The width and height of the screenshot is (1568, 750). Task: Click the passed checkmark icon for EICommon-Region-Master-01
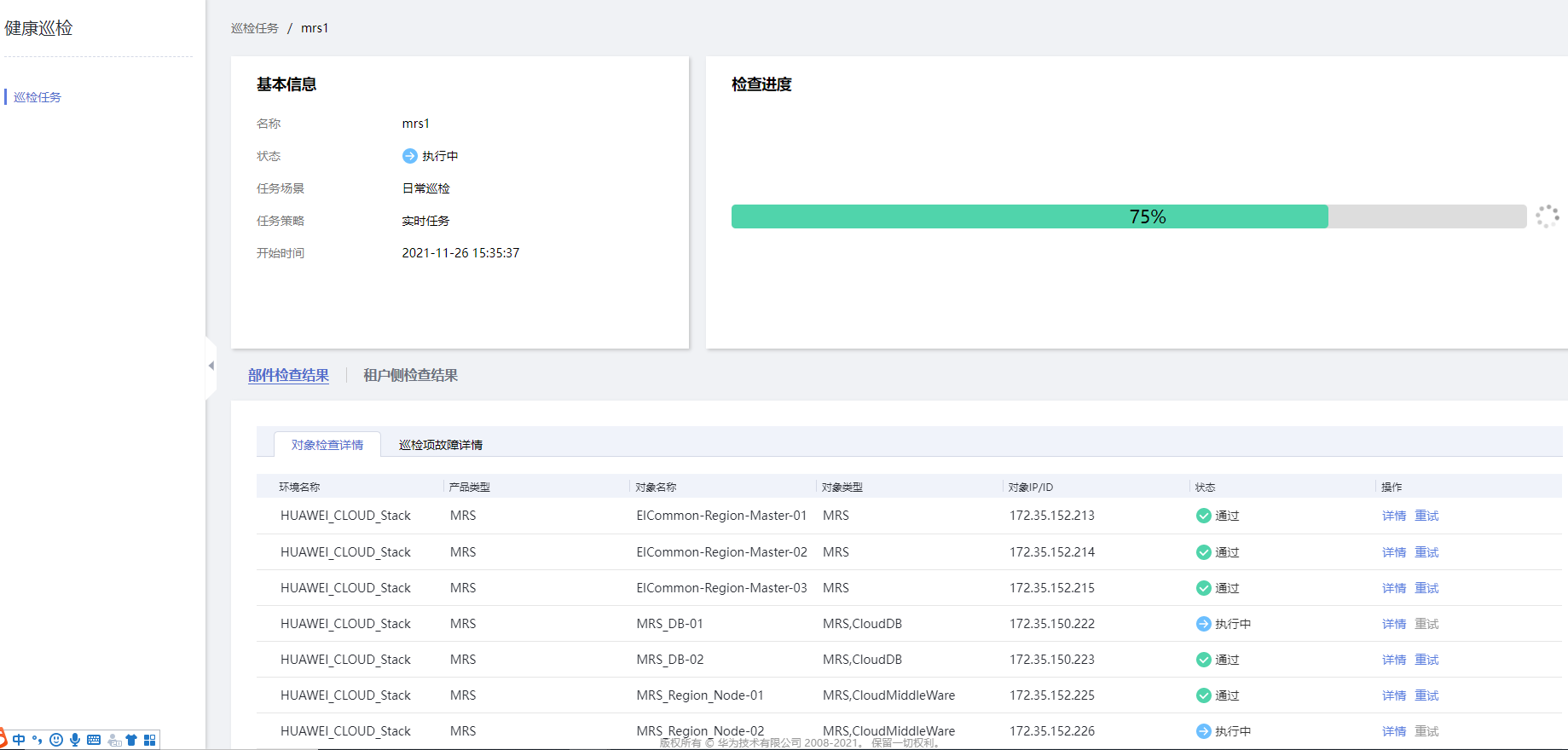(1204, 516)
